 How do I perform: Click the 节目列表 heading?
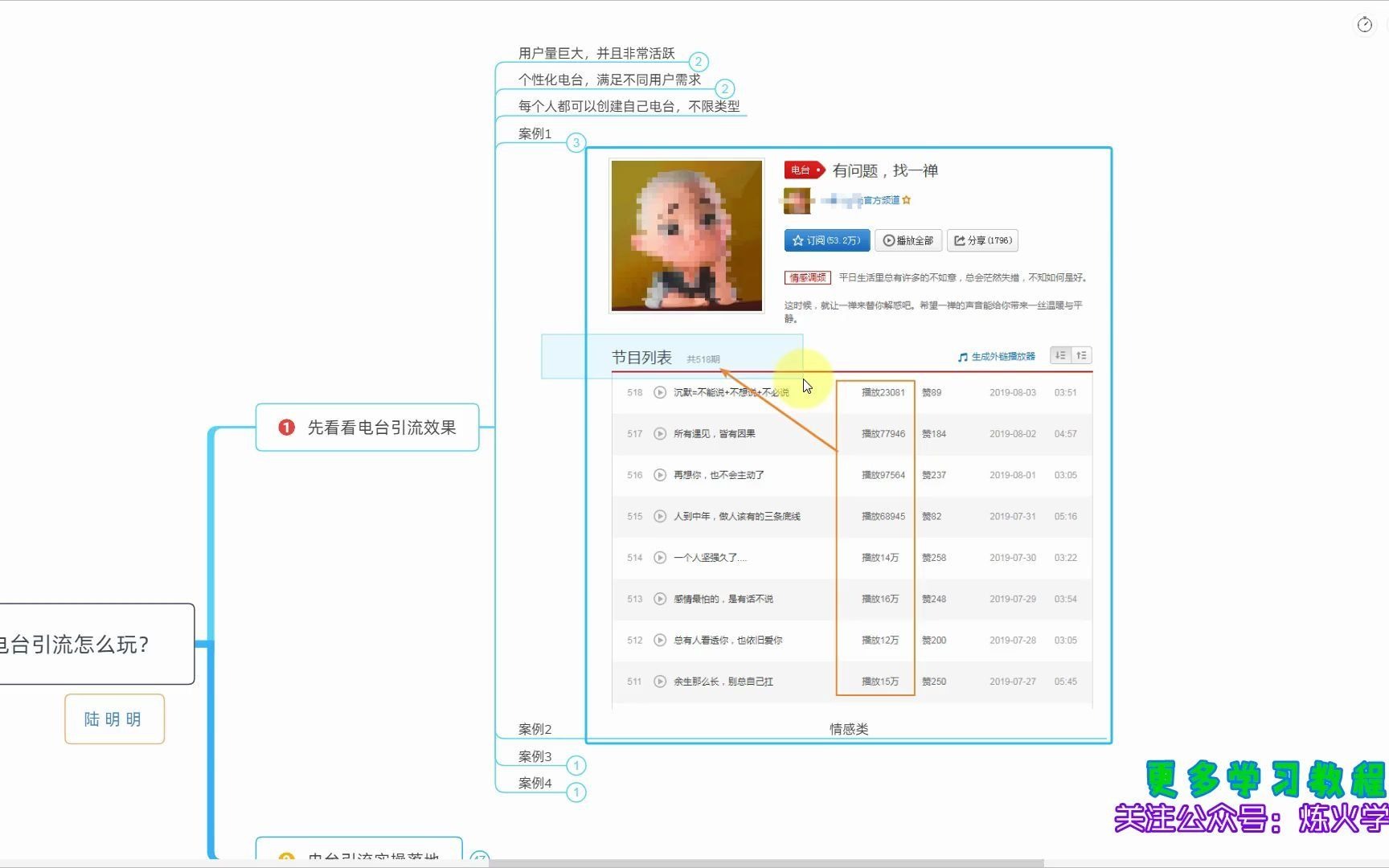click(641, 358)
